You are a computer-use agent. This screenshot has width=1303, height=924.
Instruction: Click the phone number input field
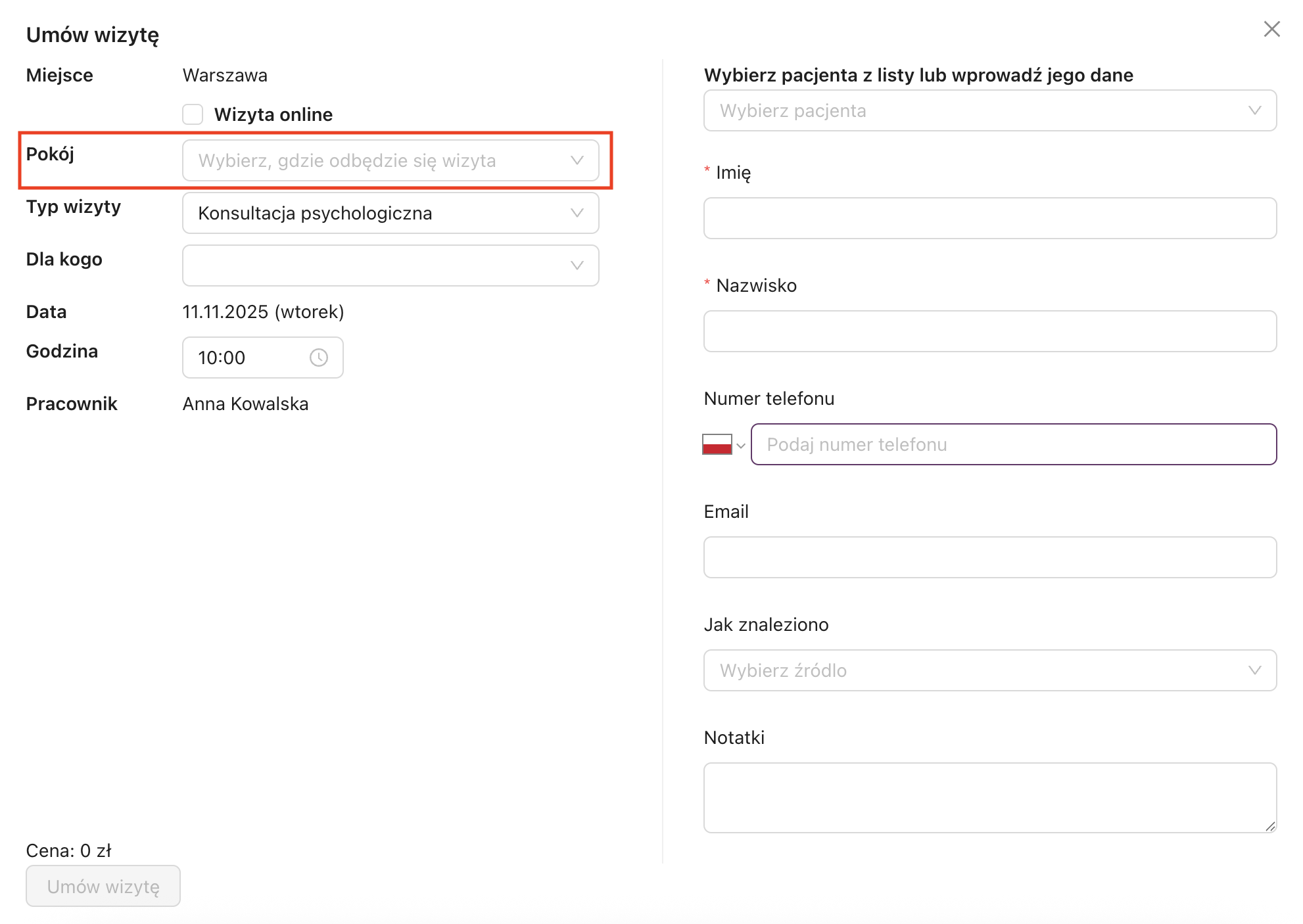pyautogui.click(x=1012, y=444)
